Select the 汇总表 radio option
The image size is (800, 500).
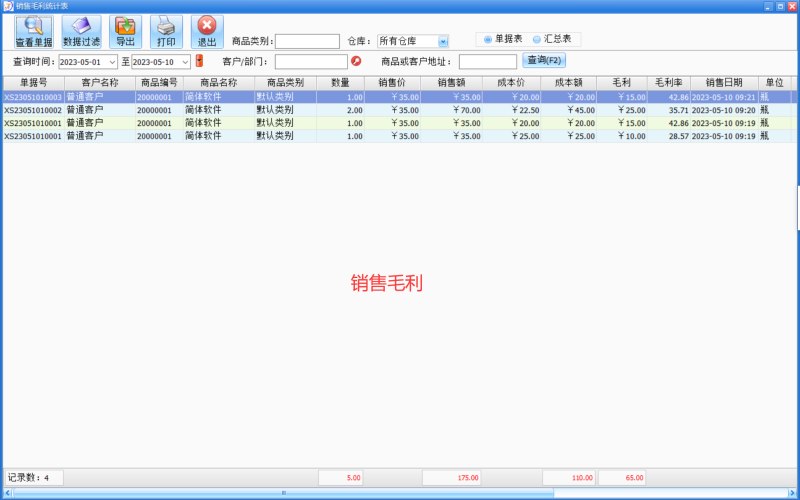552,39
